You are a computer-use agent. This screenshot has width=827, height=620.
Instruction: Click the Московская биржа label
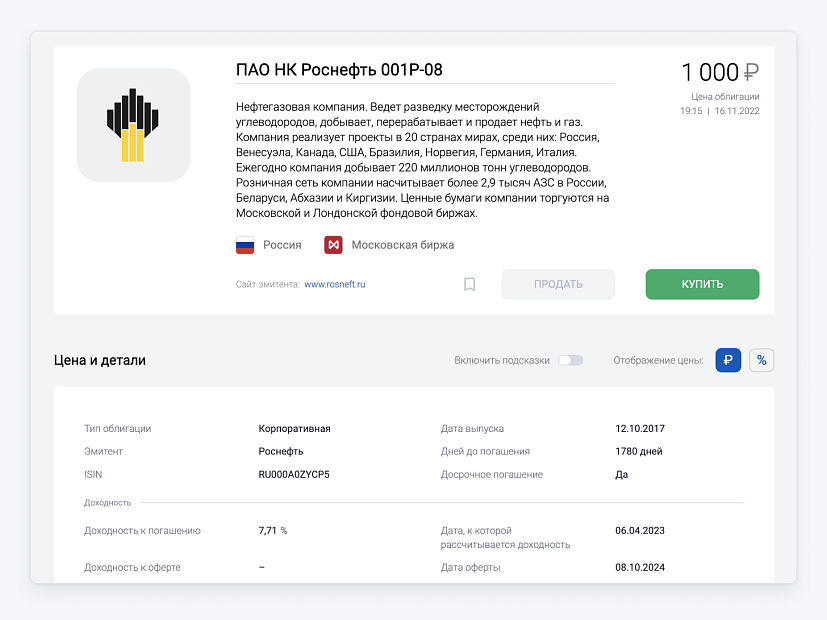(x=402, y=245)
